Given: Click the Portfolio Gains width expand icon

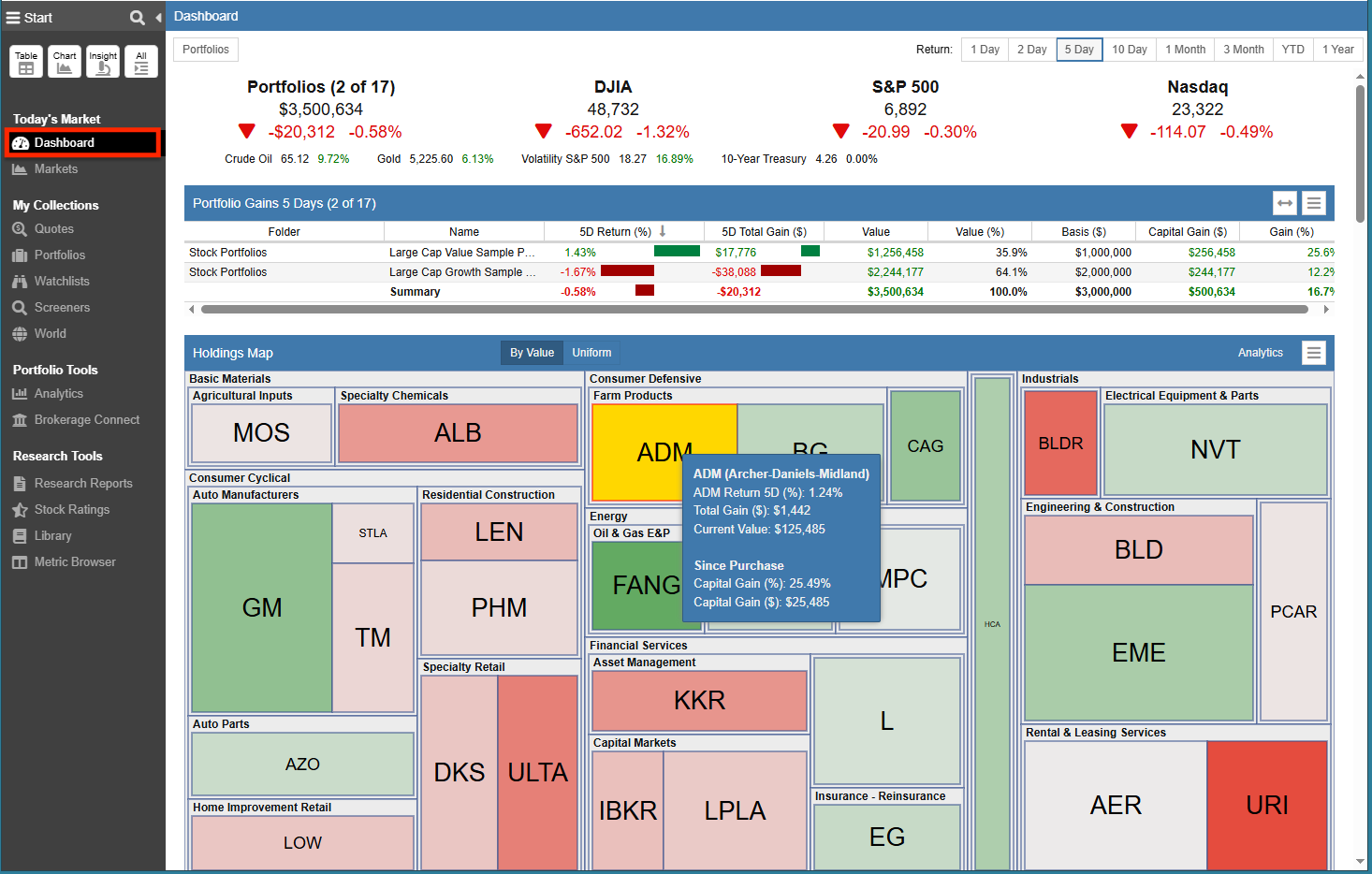Looking at the screenshot, I should point(1285,203).
